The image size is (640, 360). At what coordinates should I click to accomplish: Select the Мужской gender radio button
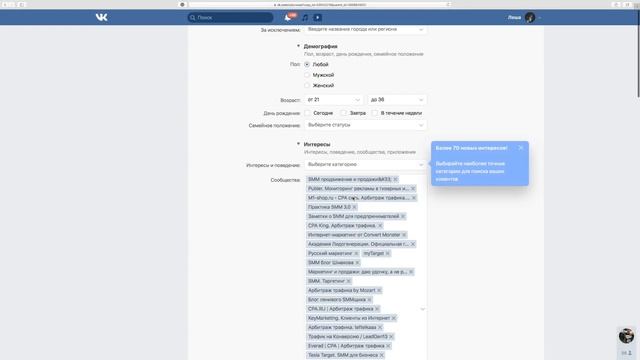click(x=307, y=75)
